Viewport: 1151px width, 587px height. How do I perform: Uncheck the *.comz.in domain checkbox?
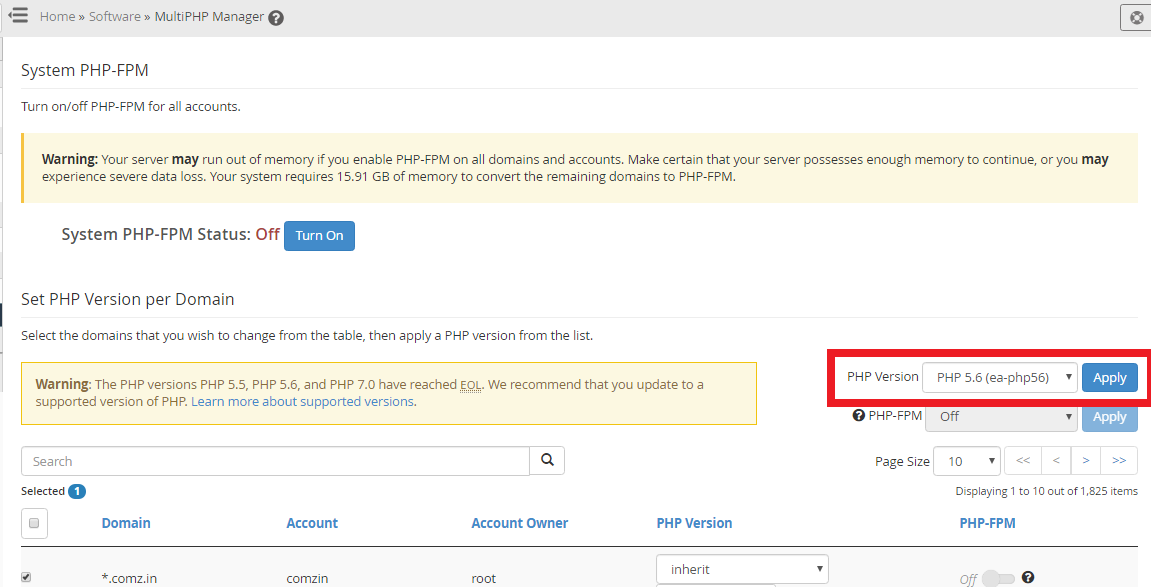pyautogui.click(x=26, y=577)
